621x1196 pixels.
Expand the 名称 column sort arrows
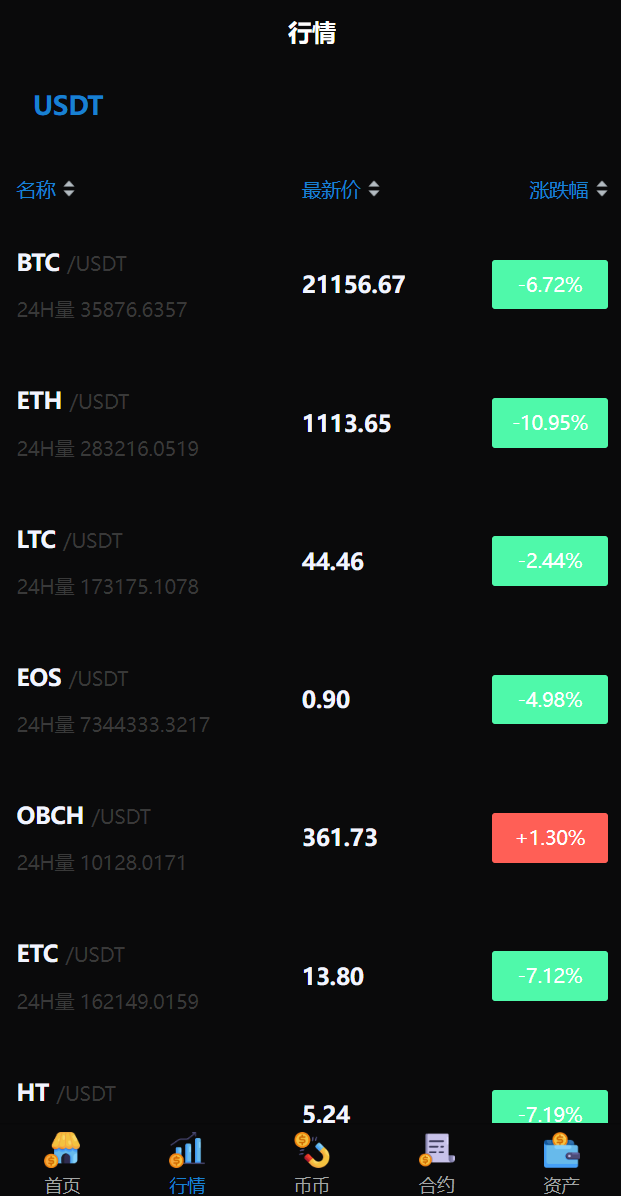[x=68, y=188]
